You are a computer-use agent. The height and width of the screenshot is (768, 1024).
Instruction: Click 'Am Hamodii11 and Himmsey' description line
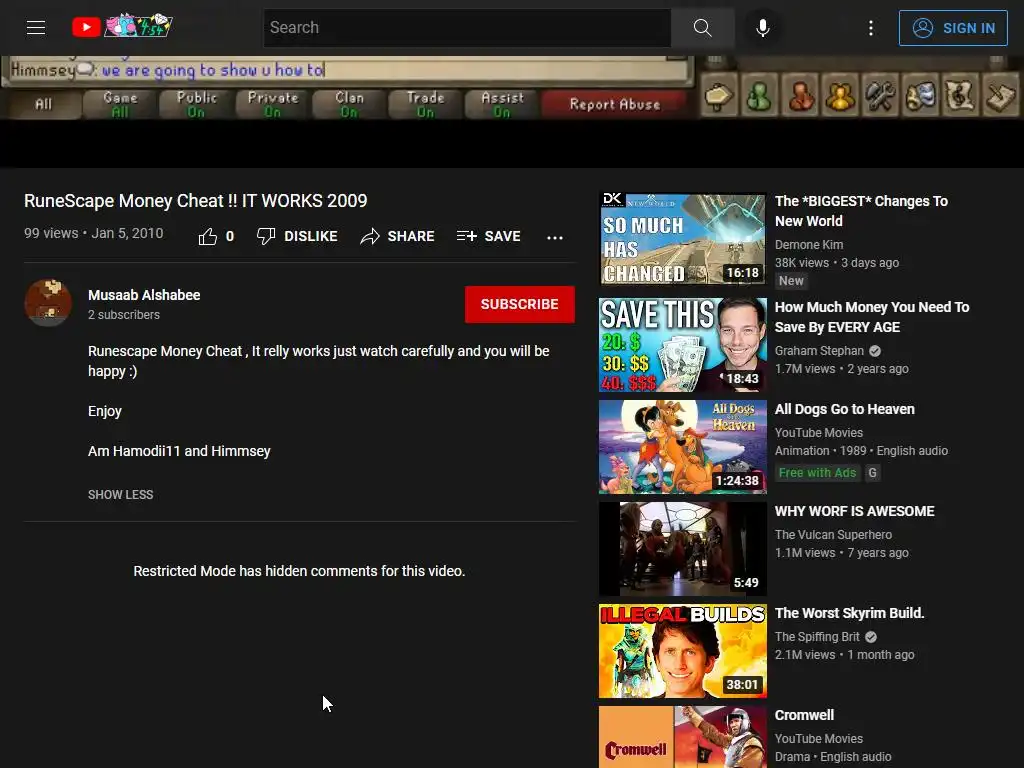coord(179,451)
